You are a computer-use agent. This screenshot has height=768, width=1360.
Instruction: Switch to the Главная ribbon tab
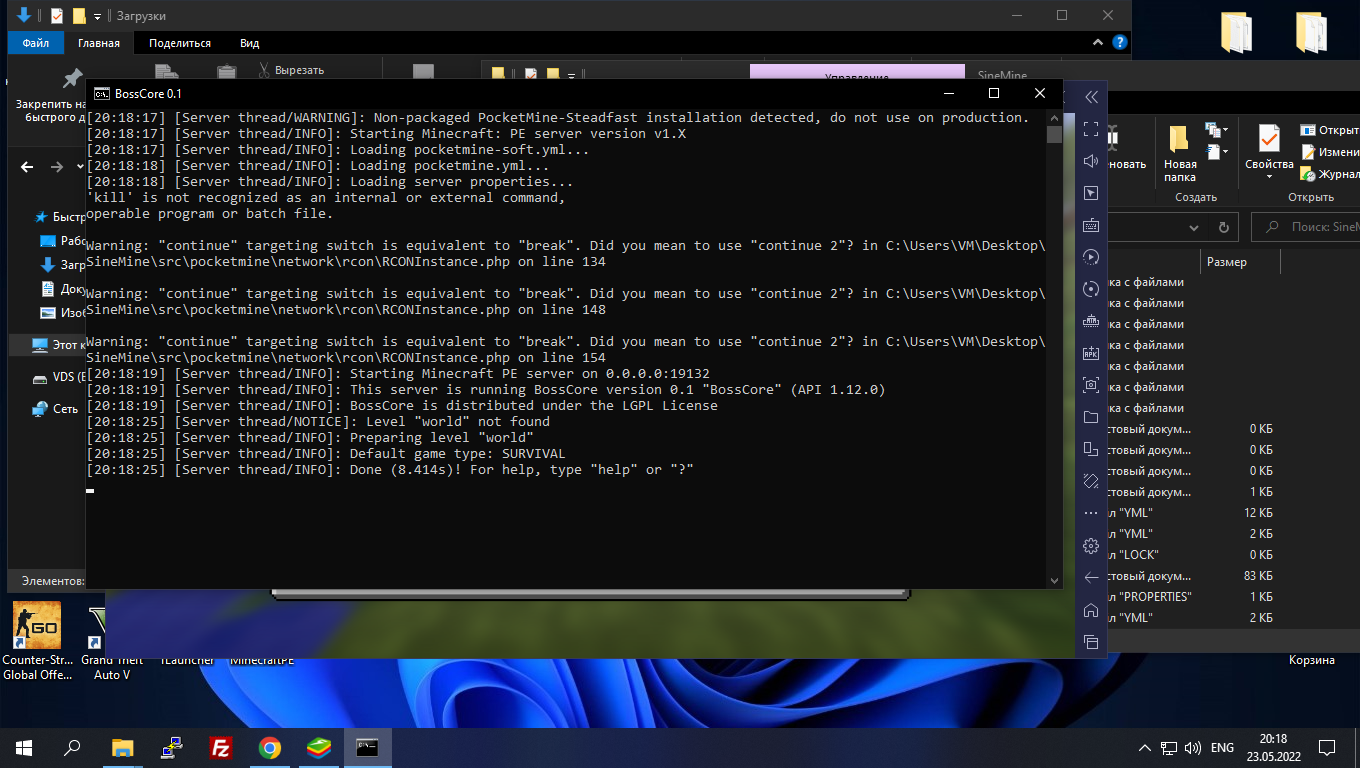click(x=99, y=43)
